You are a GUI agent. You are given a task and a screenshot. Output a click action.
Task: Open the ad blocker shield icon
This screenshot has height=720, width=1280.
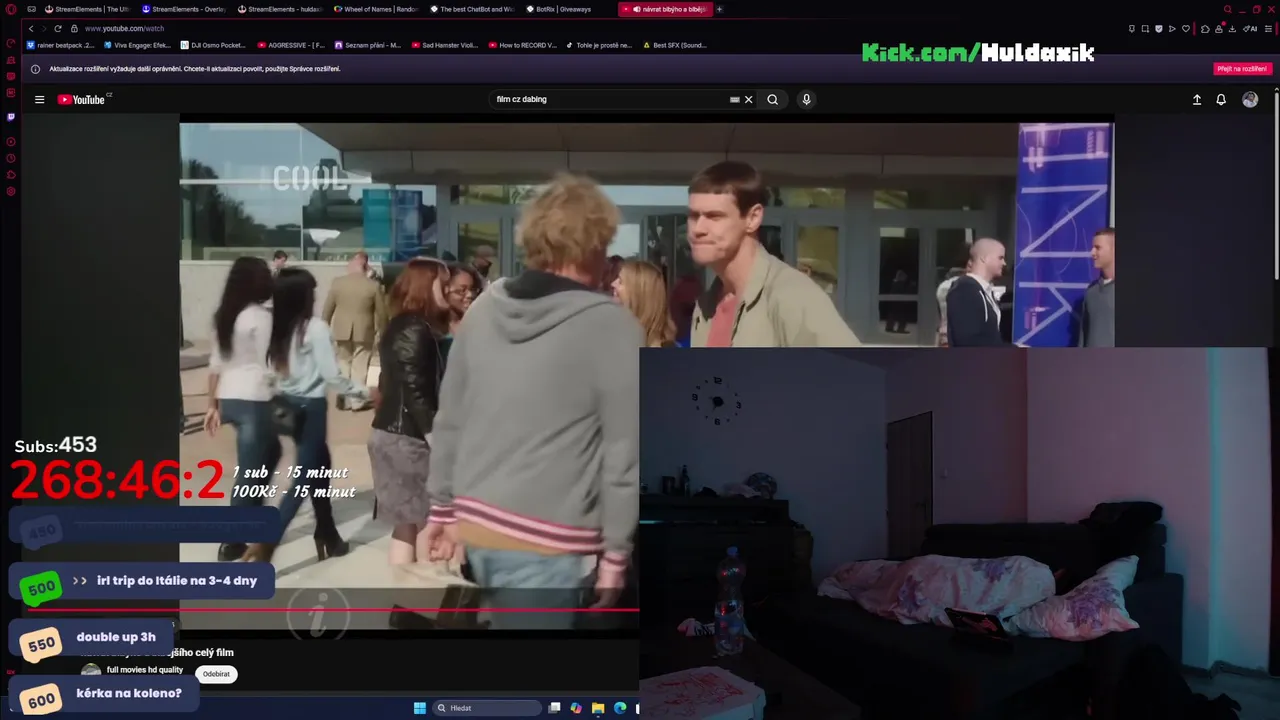click(x=1159, y=28)
